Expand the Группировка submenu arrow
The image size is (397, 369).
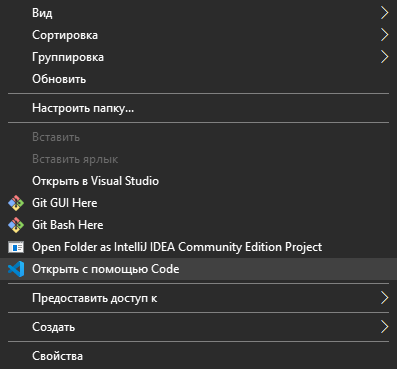pyautogui.click(x=384, y=57)
